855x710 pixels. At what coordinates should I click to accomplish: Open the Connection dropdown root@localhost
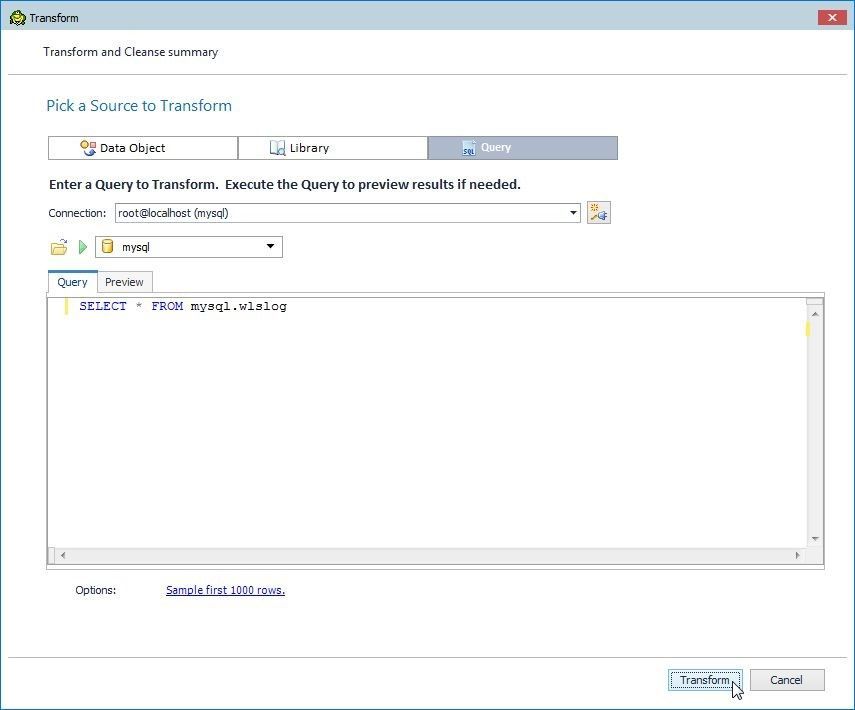tap(347, 213)
